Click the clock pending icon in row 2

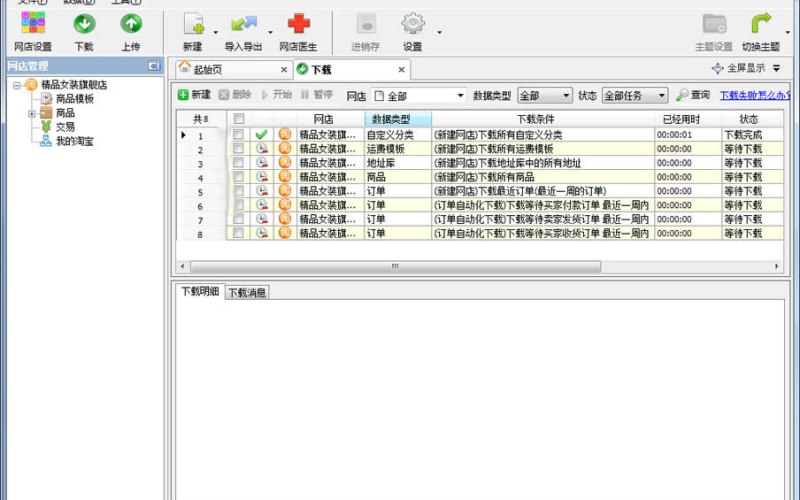point(261,148)
